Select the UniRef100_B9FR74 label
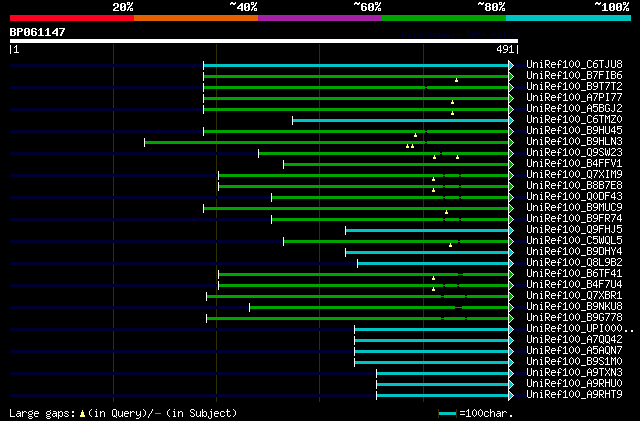 [574, 219]
